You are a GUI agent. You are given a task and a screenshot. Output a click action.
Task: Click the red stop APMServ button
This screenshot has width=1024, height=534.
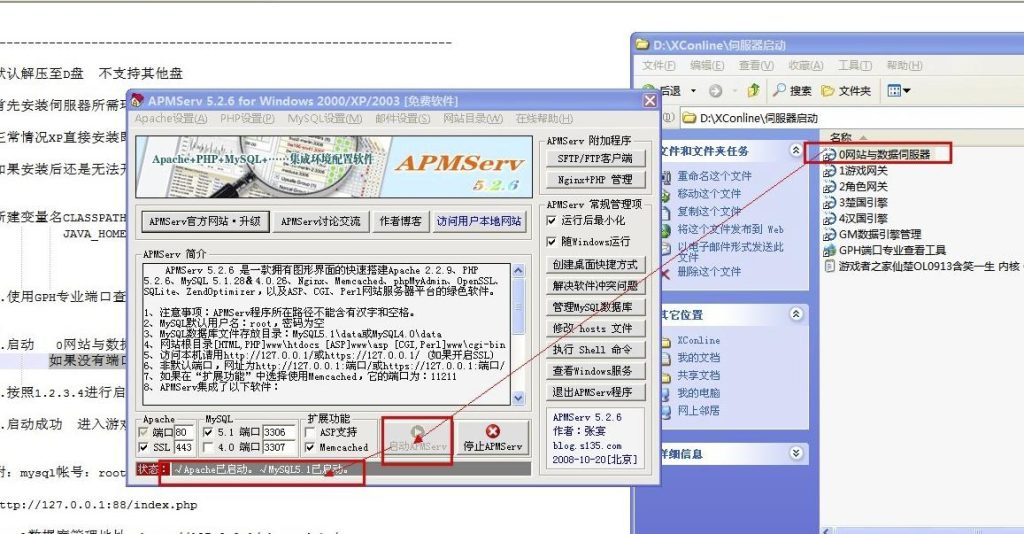pos(493,438)
